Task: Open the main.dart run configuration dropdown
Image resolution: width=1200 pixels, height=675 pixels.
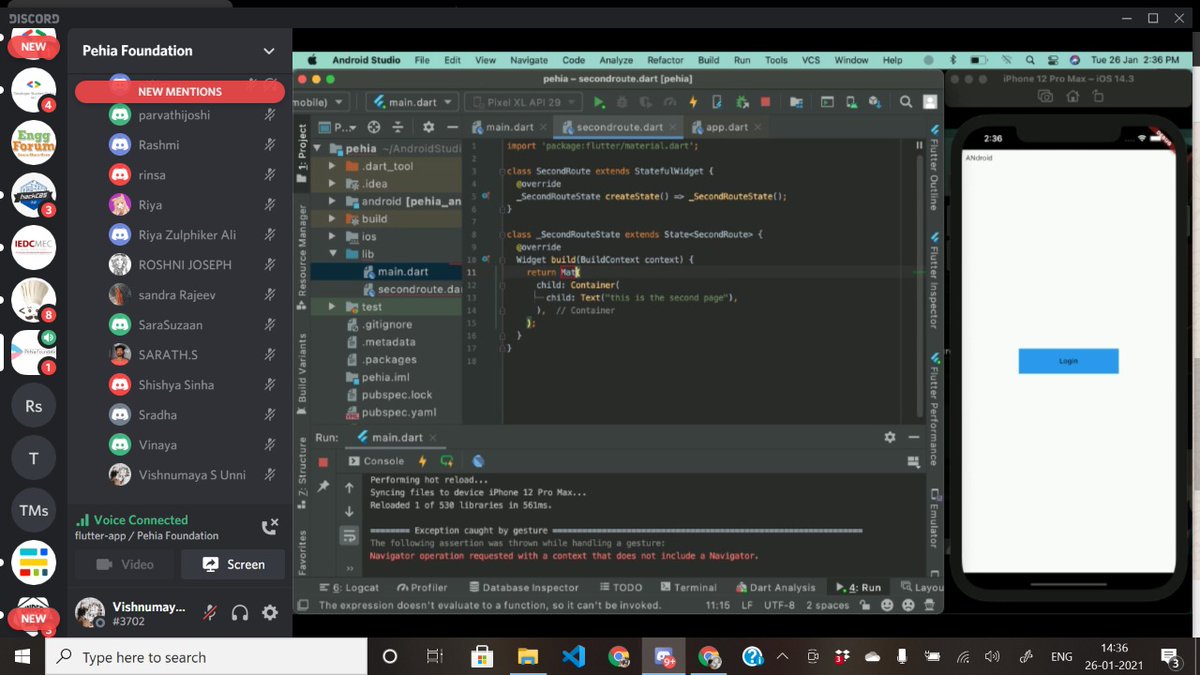Action: pos(412,102)
